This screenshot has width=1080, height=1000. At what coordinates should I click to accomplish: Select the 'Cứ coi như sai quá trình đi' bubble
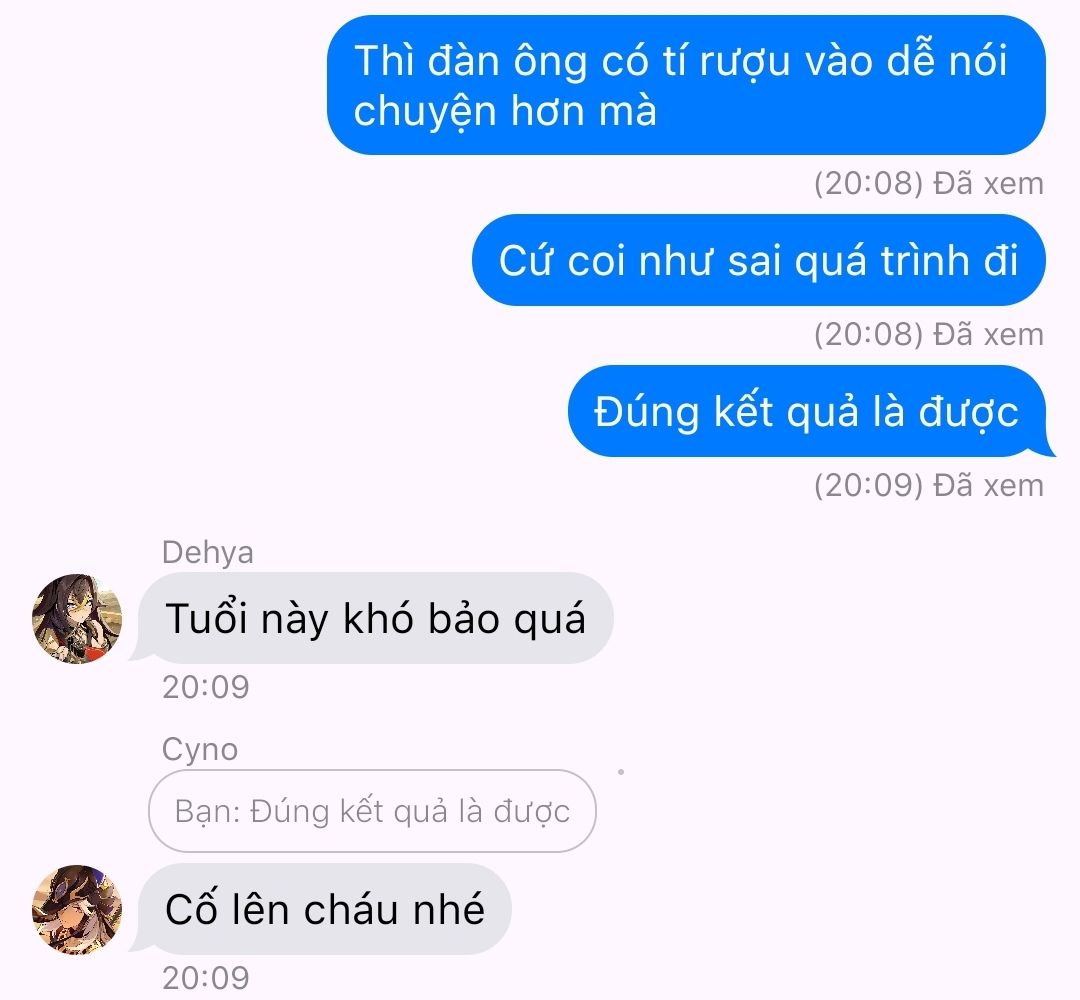[x=759, y=260]
